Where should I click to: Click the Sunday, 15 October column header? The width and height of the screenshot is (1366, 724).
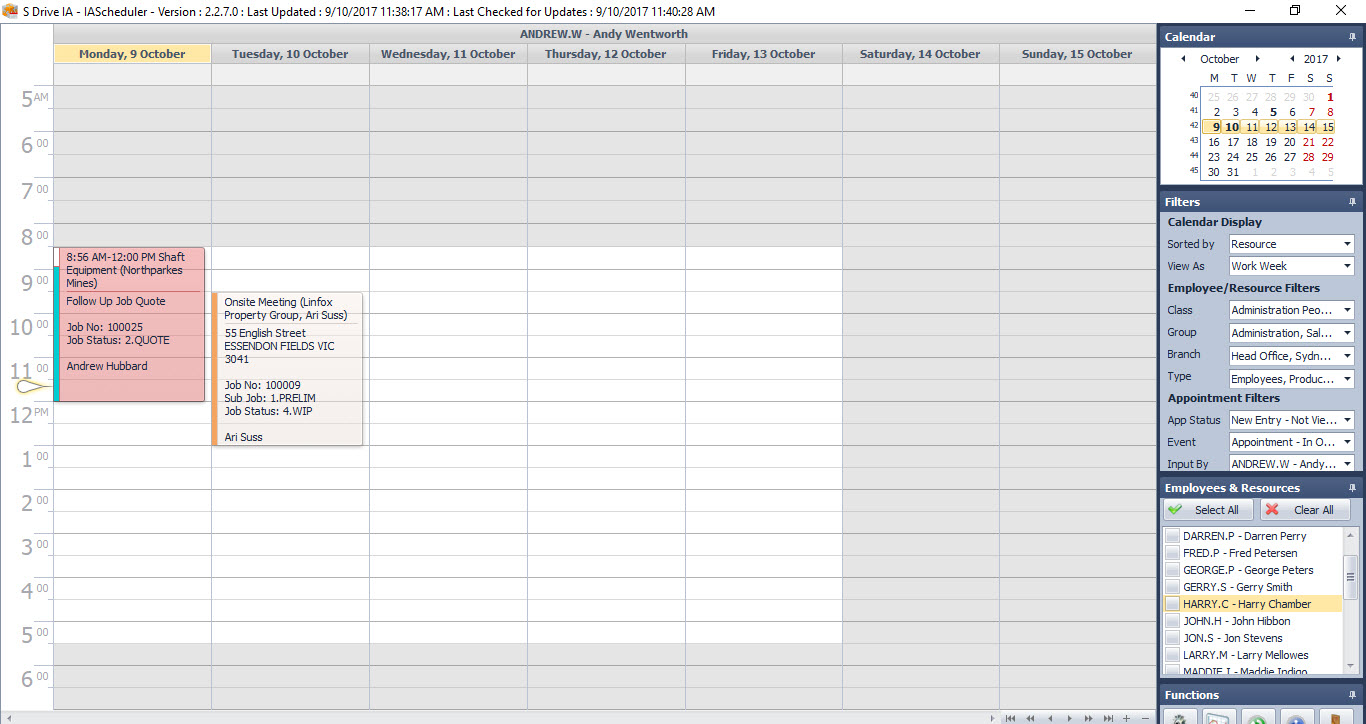pos(1077,54)
